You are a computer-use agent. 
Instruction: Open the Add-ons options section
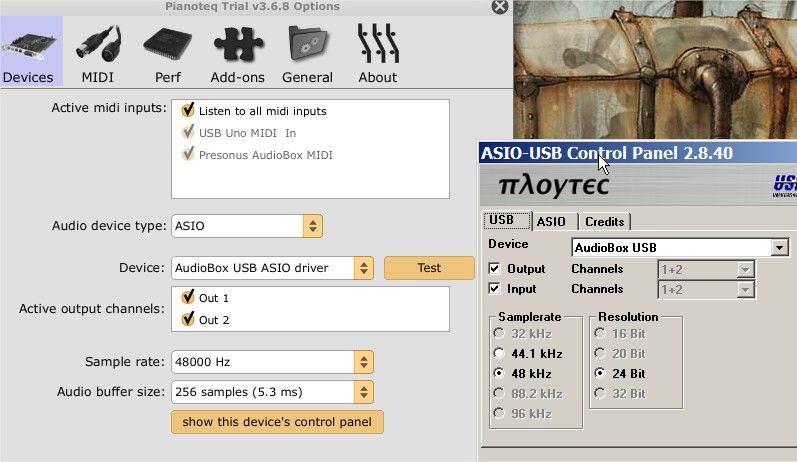tap(237, 54)
